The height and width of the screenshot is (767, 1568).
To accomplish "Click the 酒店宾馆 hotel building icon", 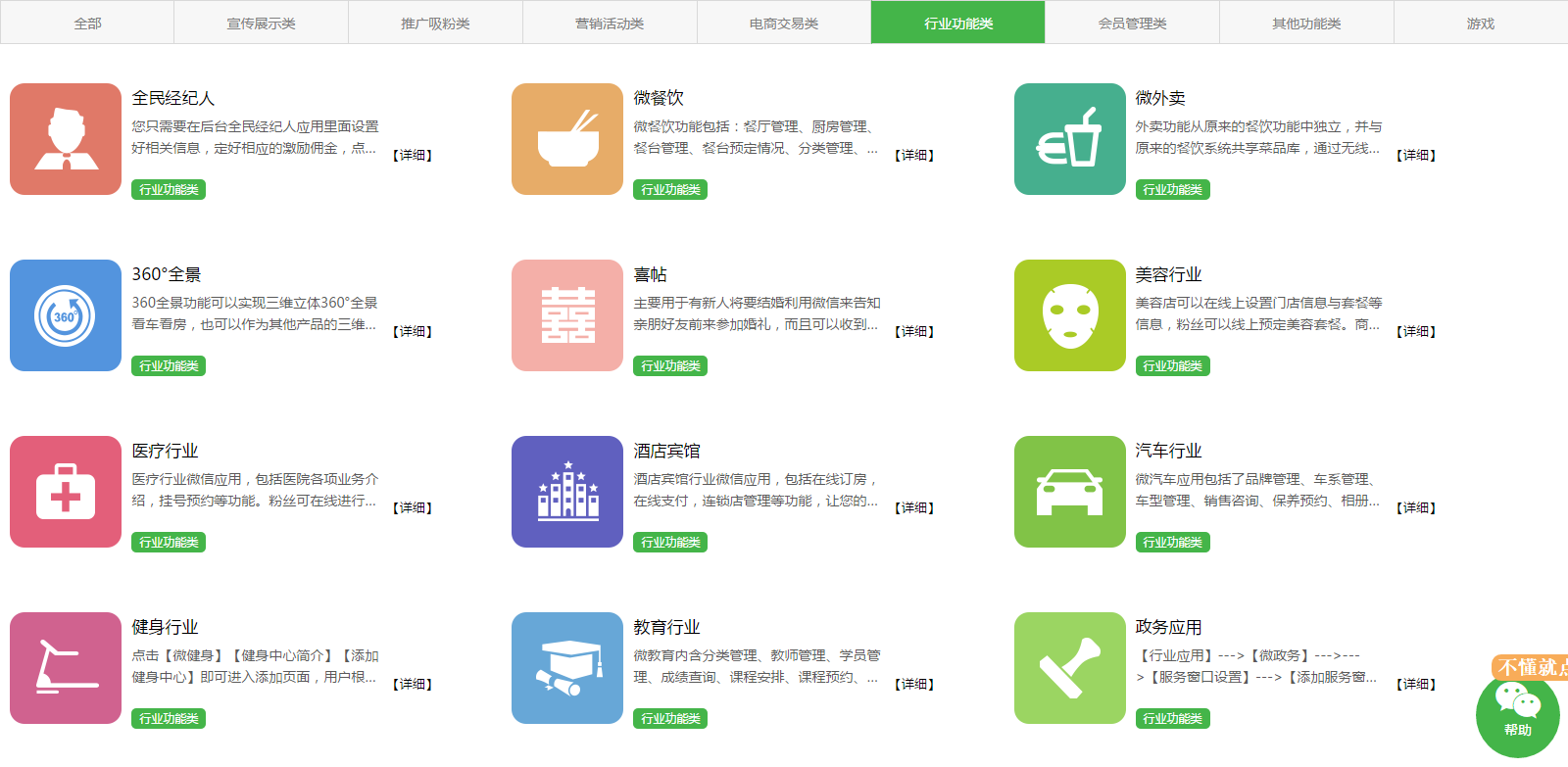I will tap(567, 492).
